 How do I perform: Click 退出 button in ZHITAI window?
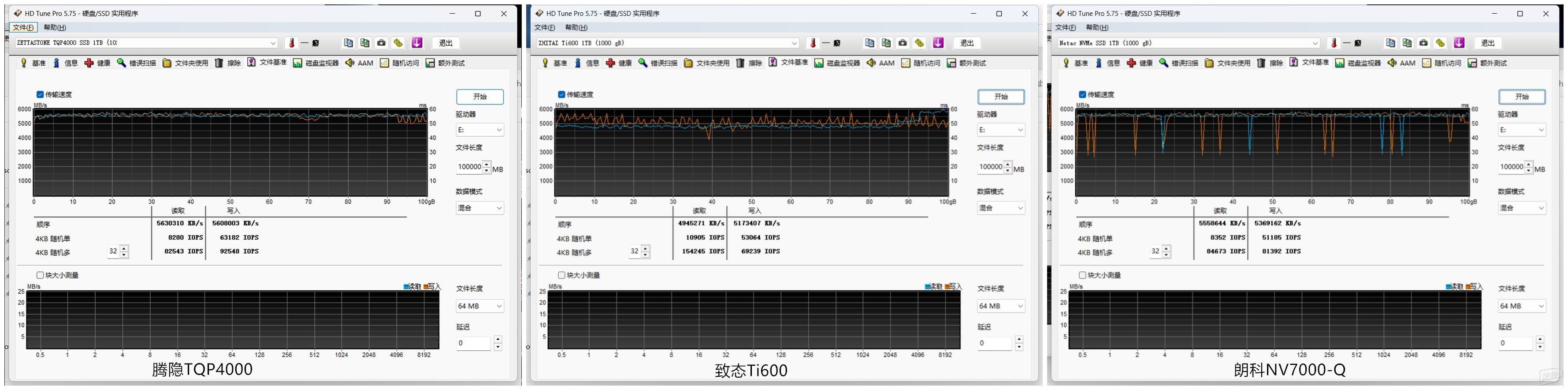tap(966, 43)
